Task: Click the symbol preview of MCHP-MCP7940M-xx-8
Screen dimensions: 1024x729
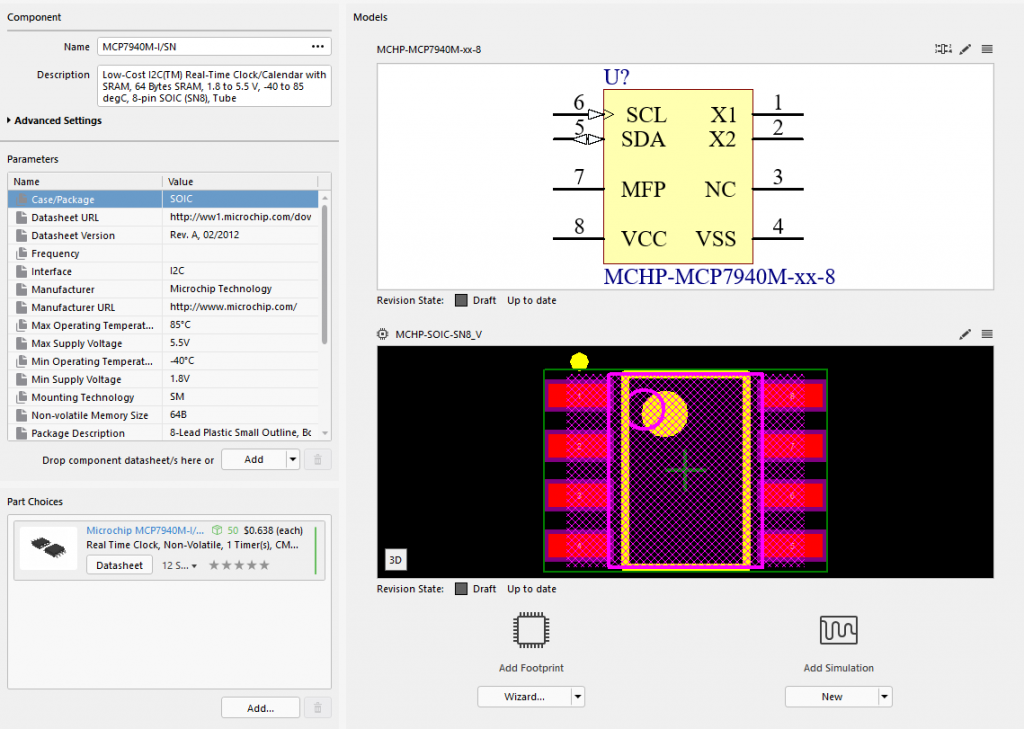Action: pos(685,177)
